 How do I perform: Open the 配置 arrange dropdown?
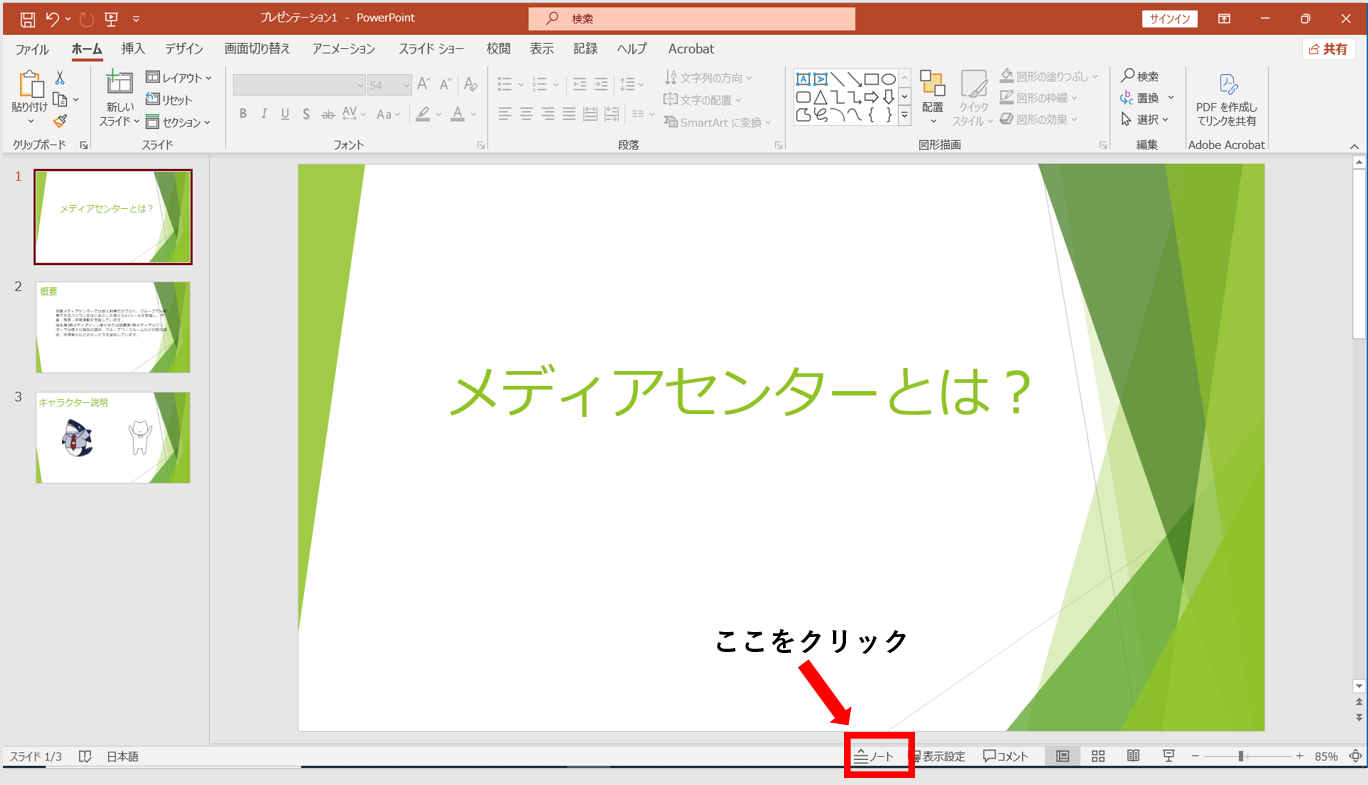(x=932, y=98)
